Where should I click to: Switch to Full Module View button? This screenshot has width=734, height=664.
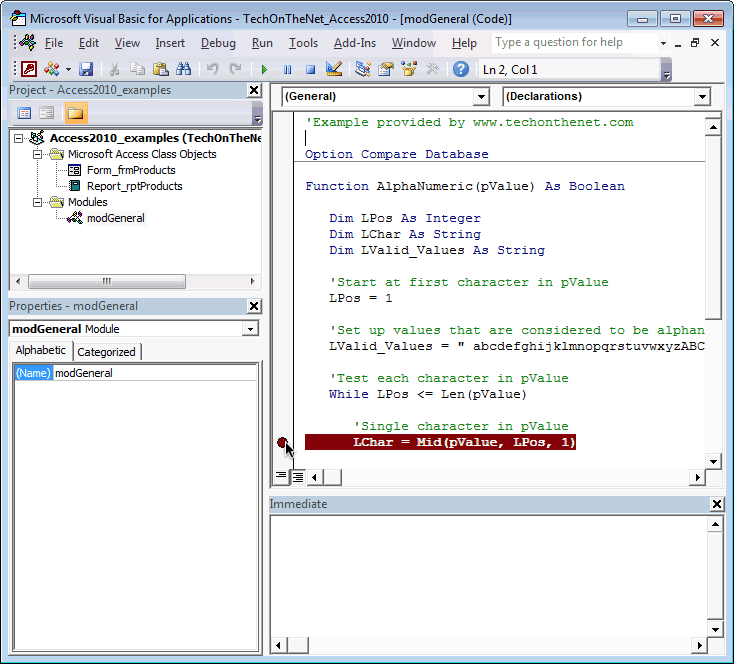298,477
